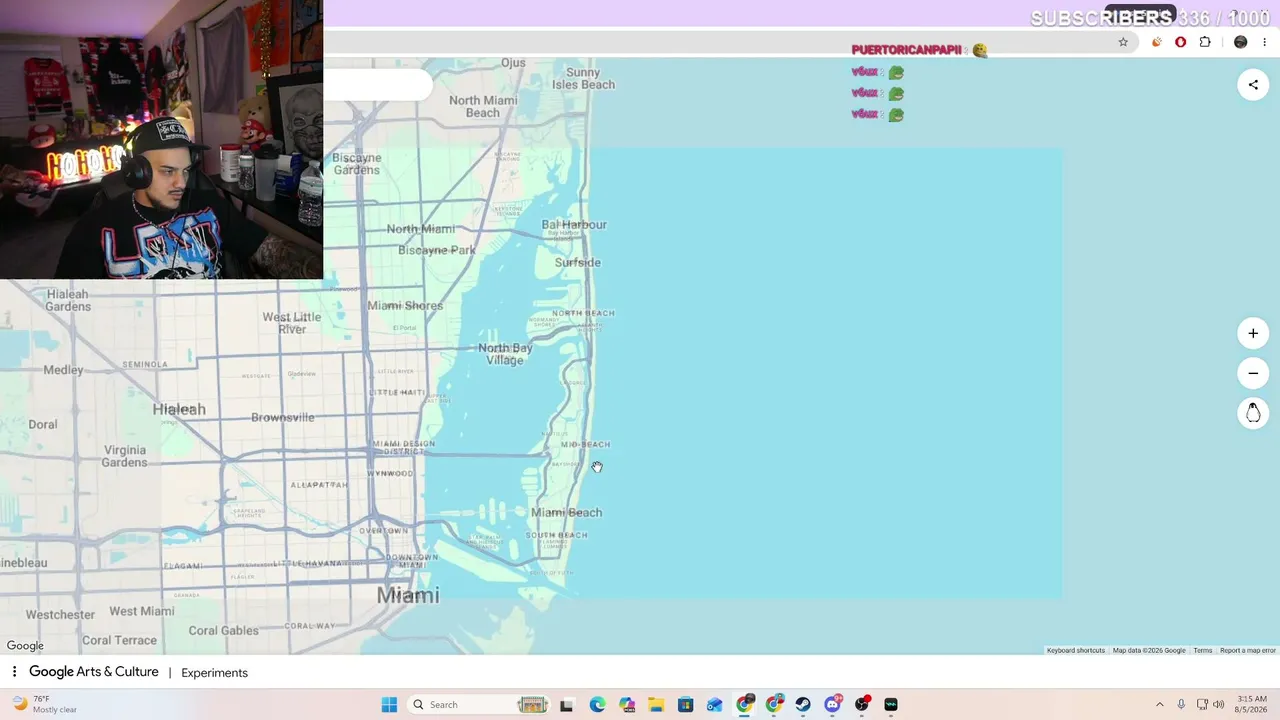The width and height of the screenshot is (1280, 720).
Task: Click Report a map error
Action: (x=1248, y=650)
